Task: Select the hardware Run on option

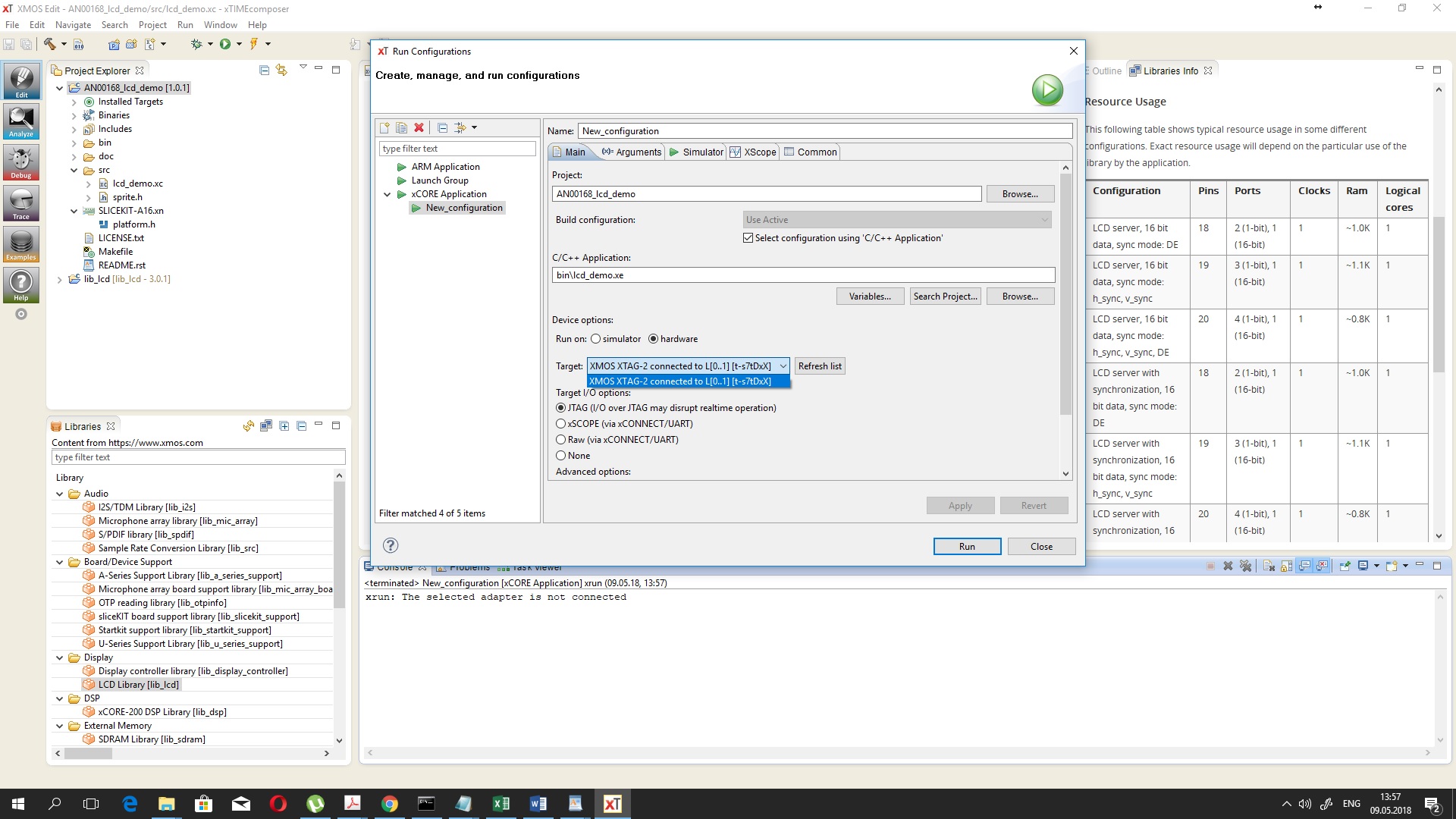Action: tap(653, 339)
